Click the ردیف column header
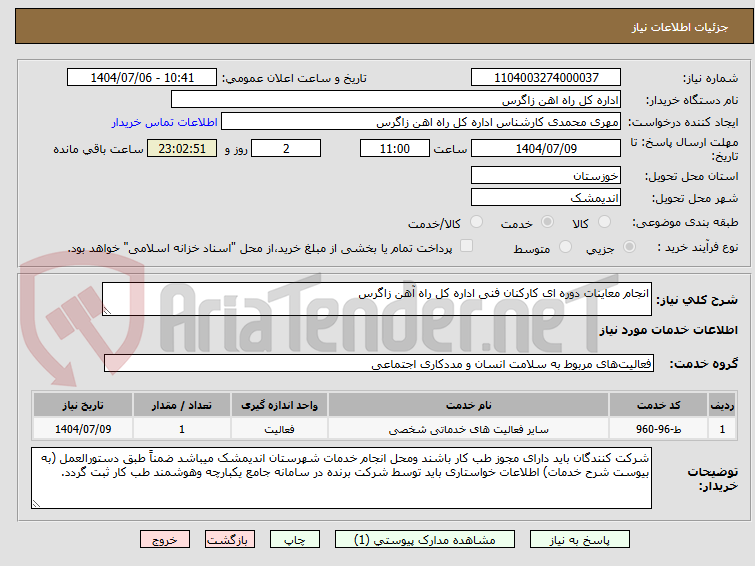755x566 pixels. [722, 405]
